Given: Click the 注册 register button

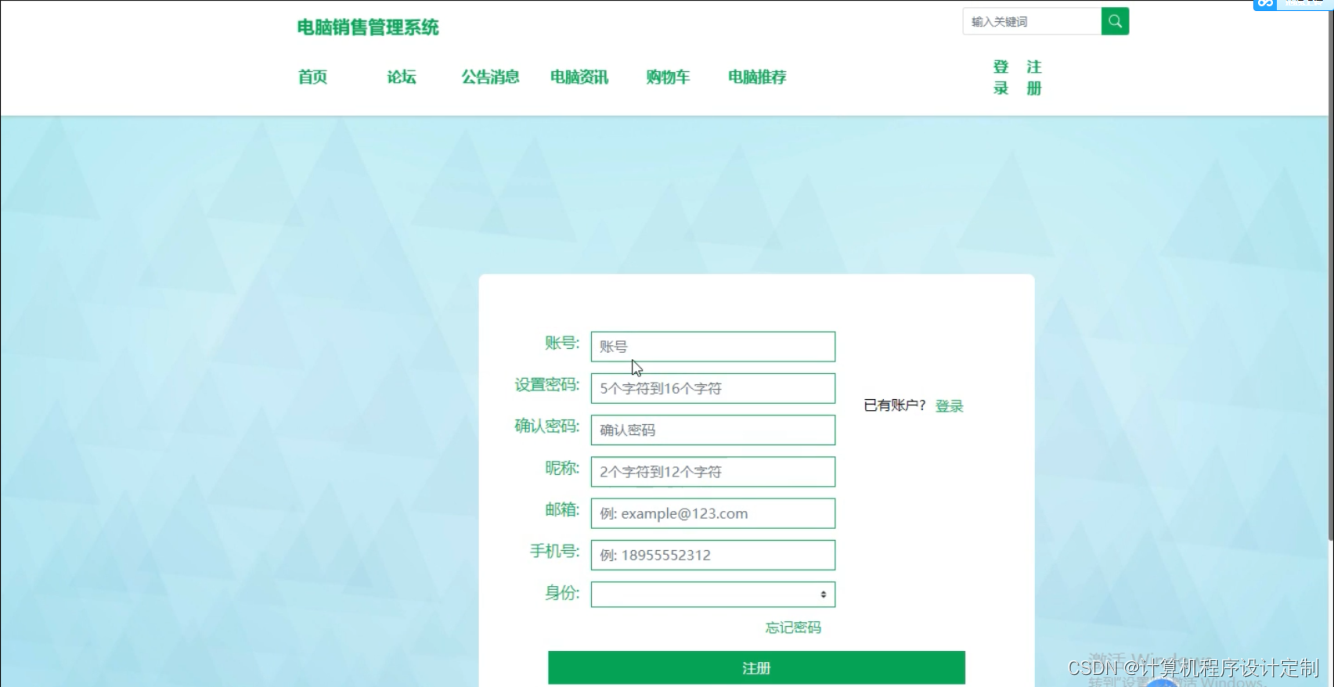Looking at the screenshot, I should (x=756, y=667).
